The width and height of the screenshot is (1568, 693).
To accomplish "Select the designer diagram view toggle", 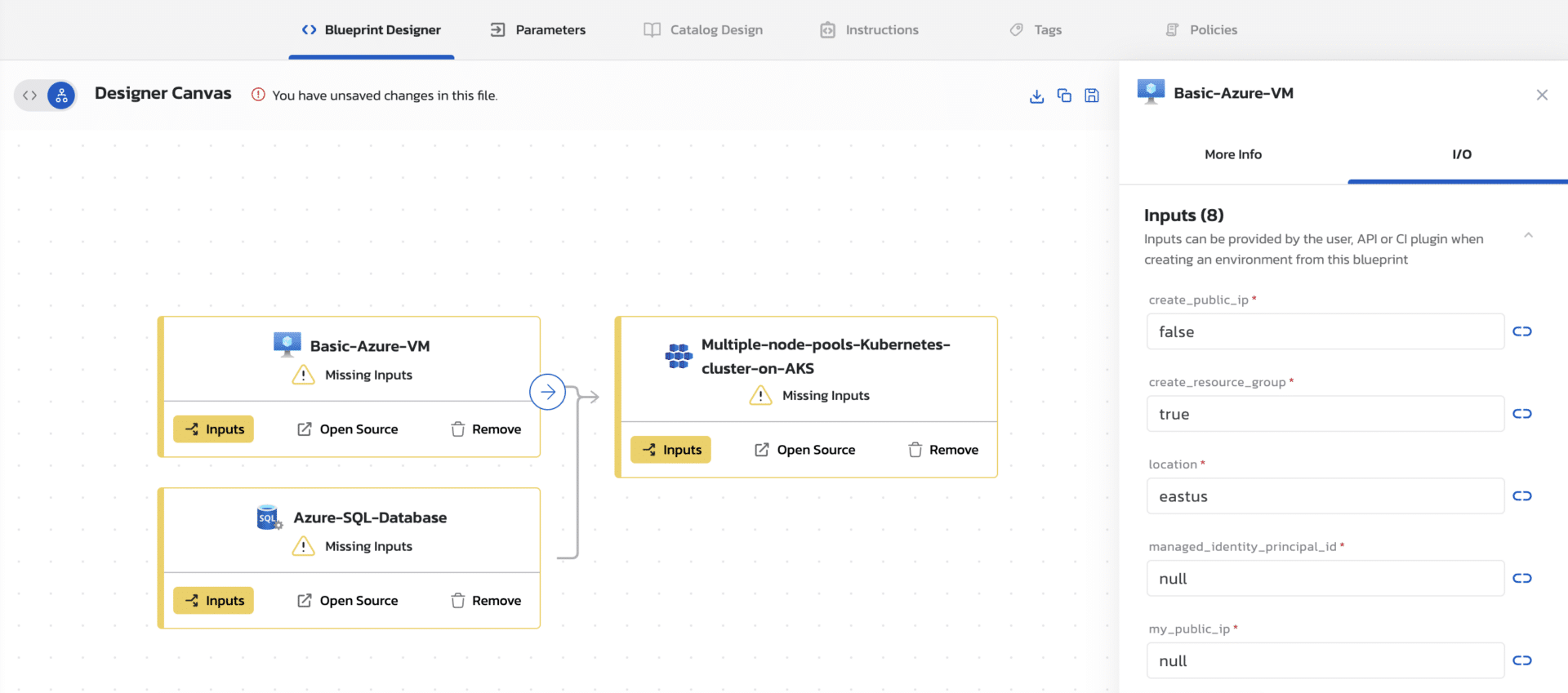I will click(61, 96).
